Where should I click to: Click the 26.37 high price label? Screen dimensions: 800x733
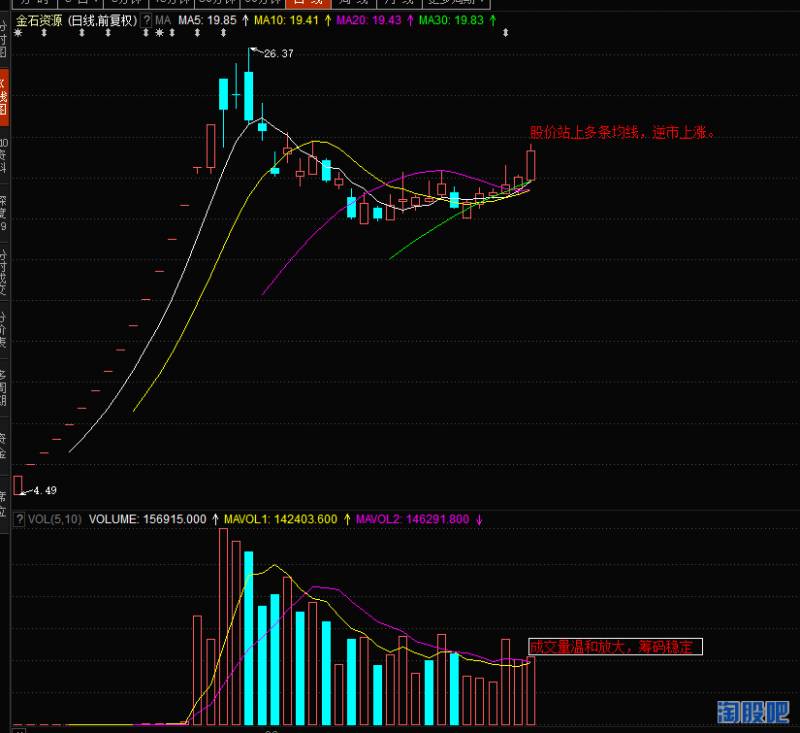pos(279,54)
